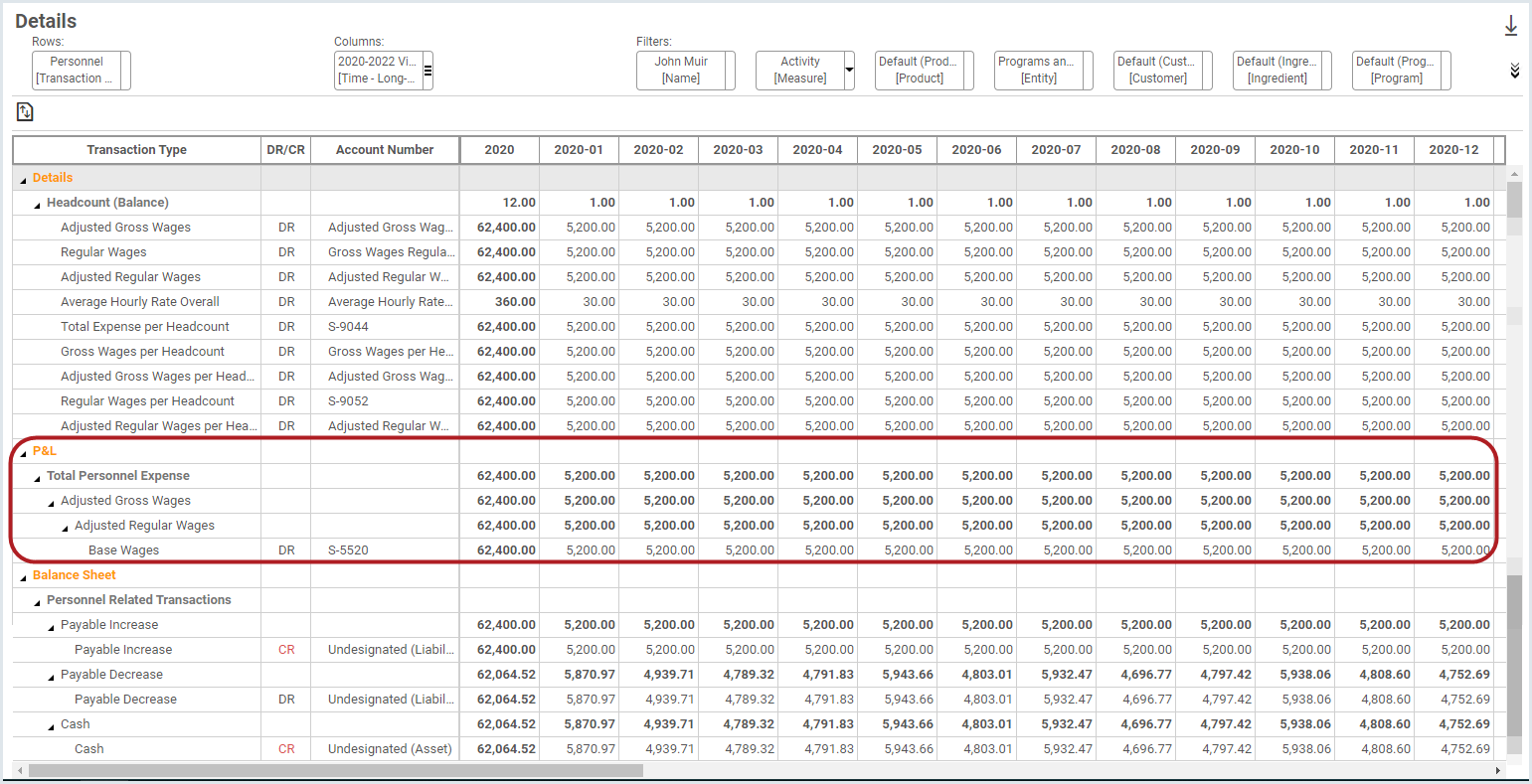Click the Account Number column header

(385, 150)
